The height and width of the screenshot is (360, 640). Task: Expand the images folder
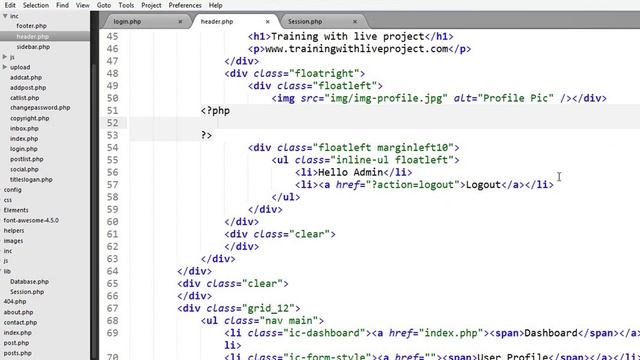point(13,240)
